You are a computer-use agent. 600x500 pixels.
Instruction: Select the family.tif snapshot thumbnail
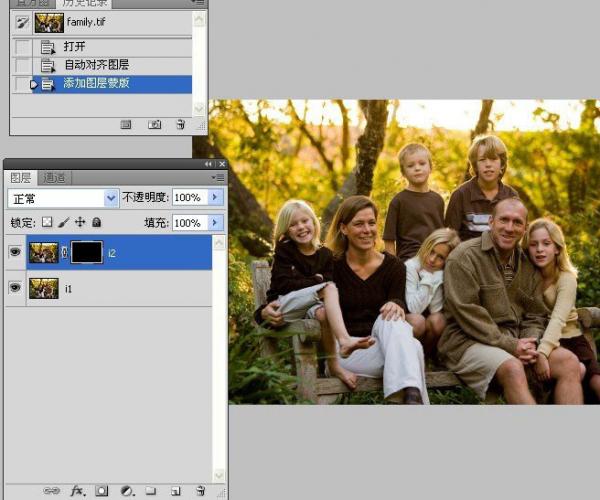click(49, 23)
